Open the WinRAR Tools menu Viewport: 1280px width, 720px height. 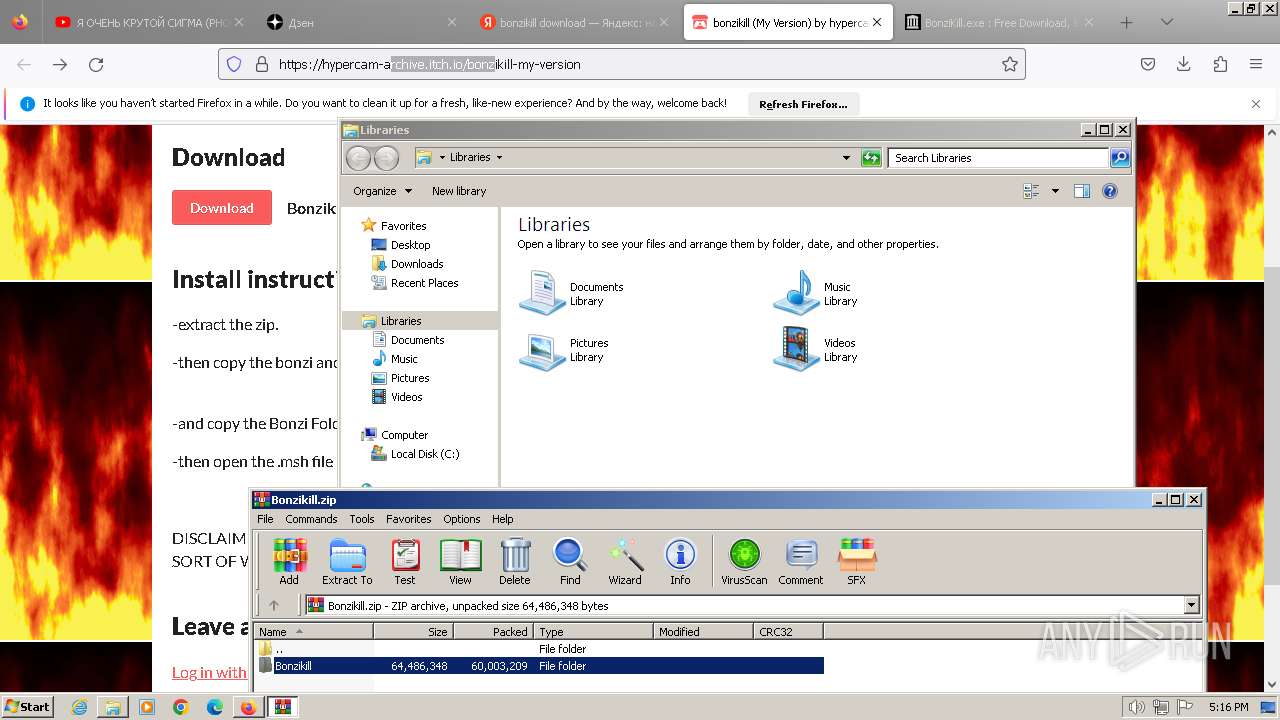point(362,519)
